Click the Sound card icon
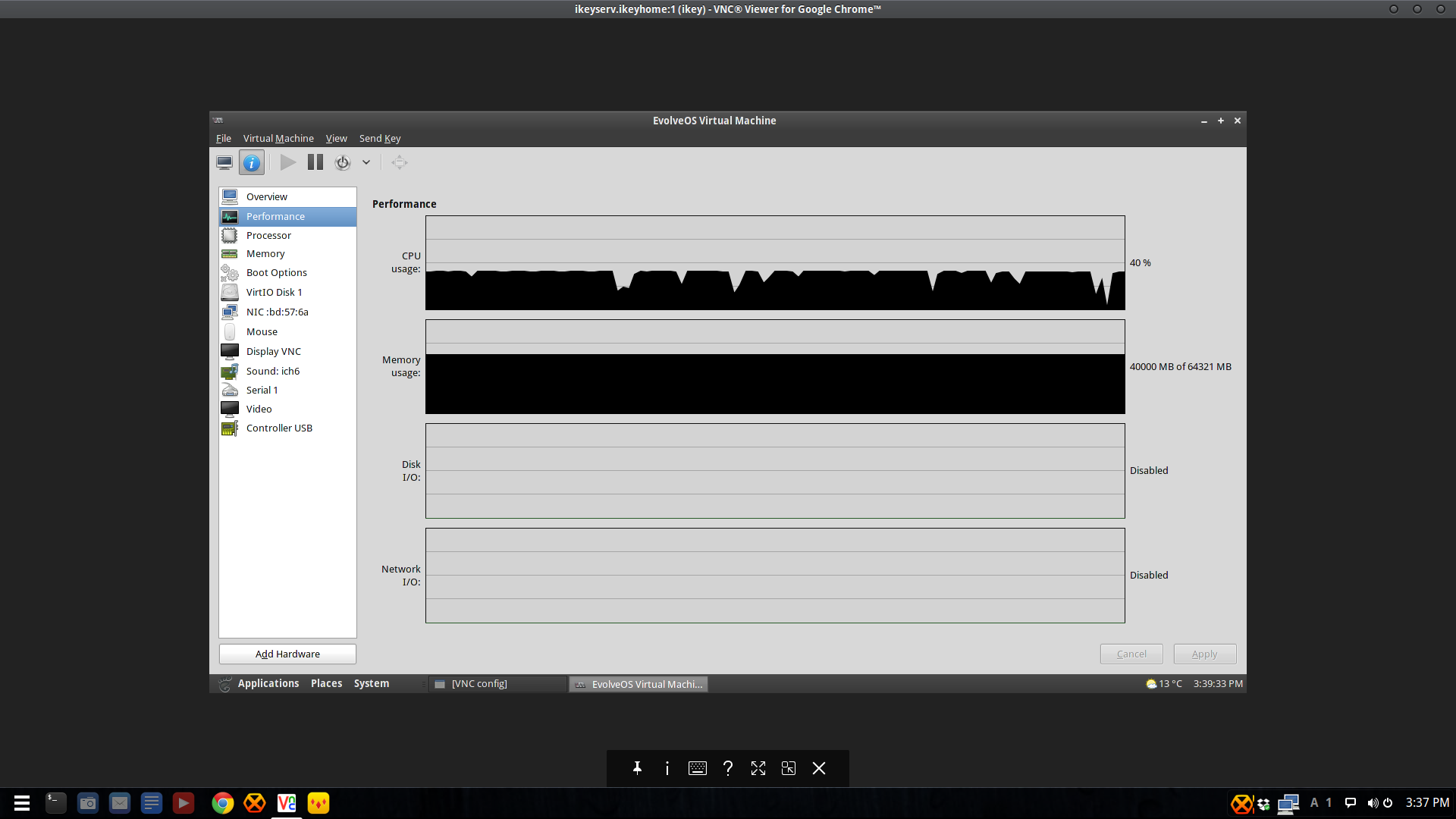 point(230,371)
